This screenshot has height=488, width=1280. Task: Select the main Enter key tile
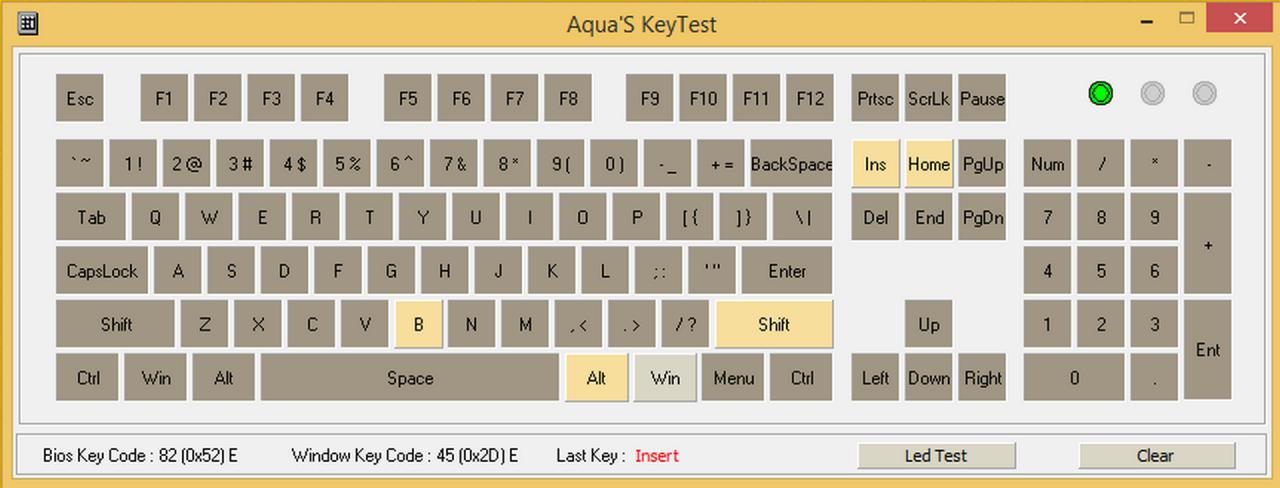tap(788, 271)
